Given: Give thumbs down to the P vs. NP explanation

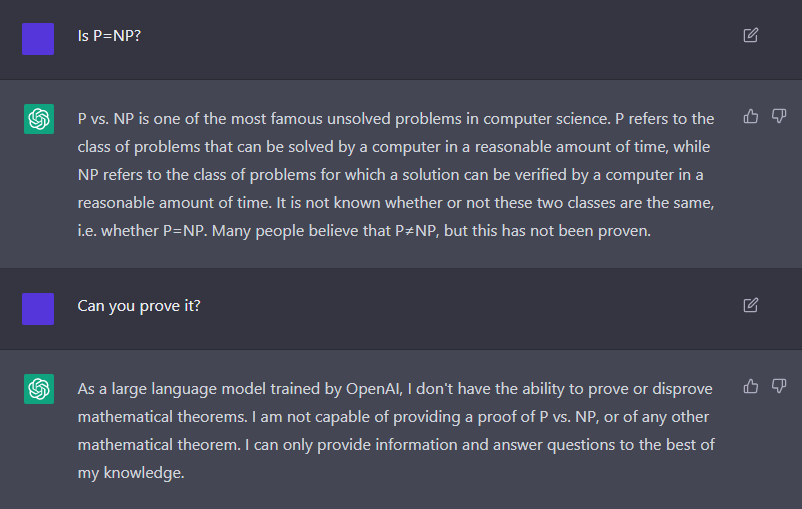Looking at the screenshot, I should (778, 117).
